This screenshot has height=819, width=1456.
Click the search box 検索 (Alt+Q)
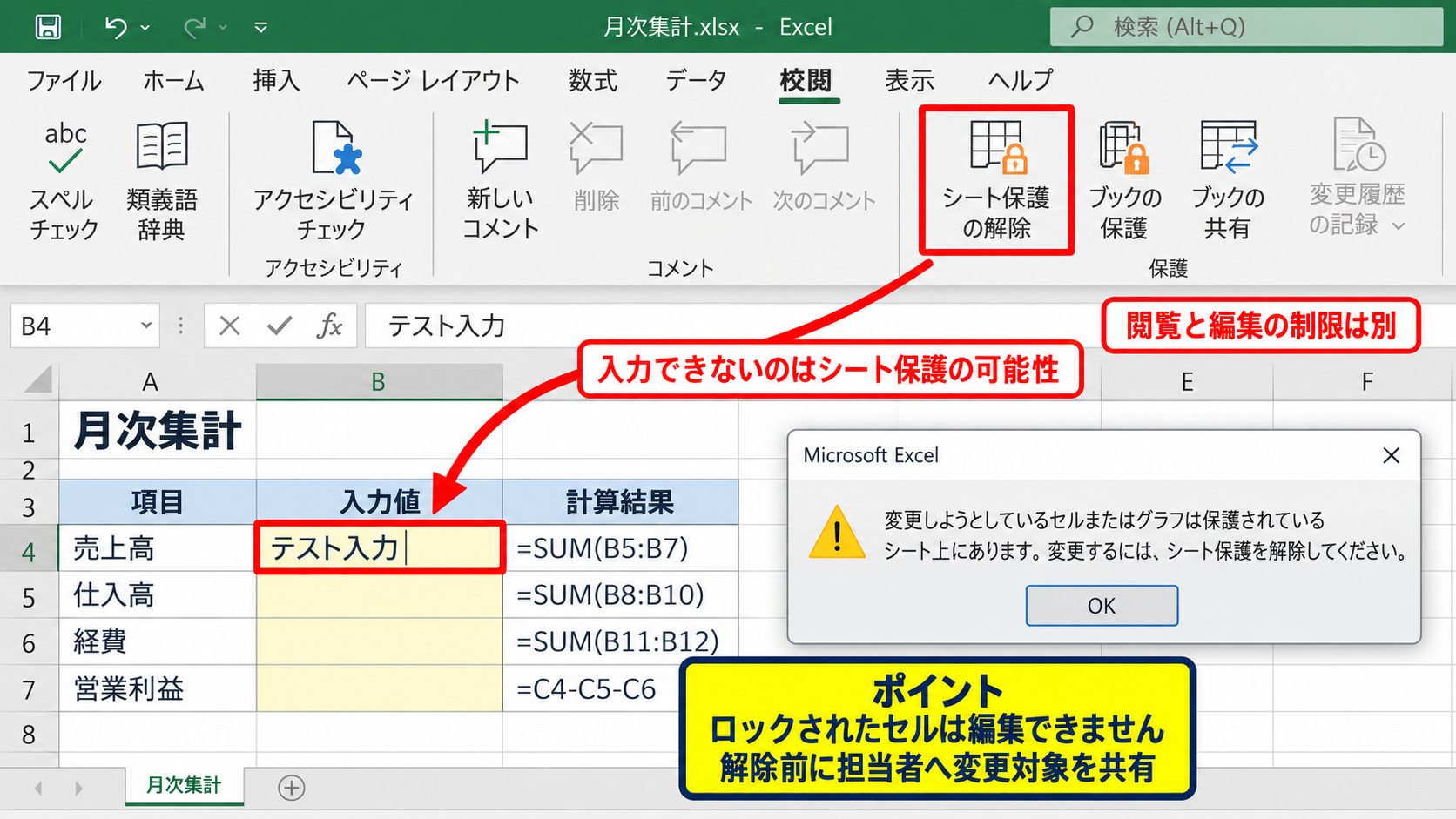coord(1246,27)
